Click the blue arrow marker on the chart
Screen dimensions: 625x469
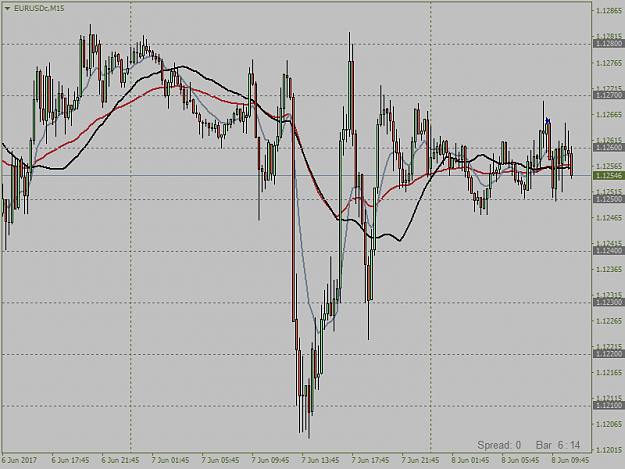point(548,120)
